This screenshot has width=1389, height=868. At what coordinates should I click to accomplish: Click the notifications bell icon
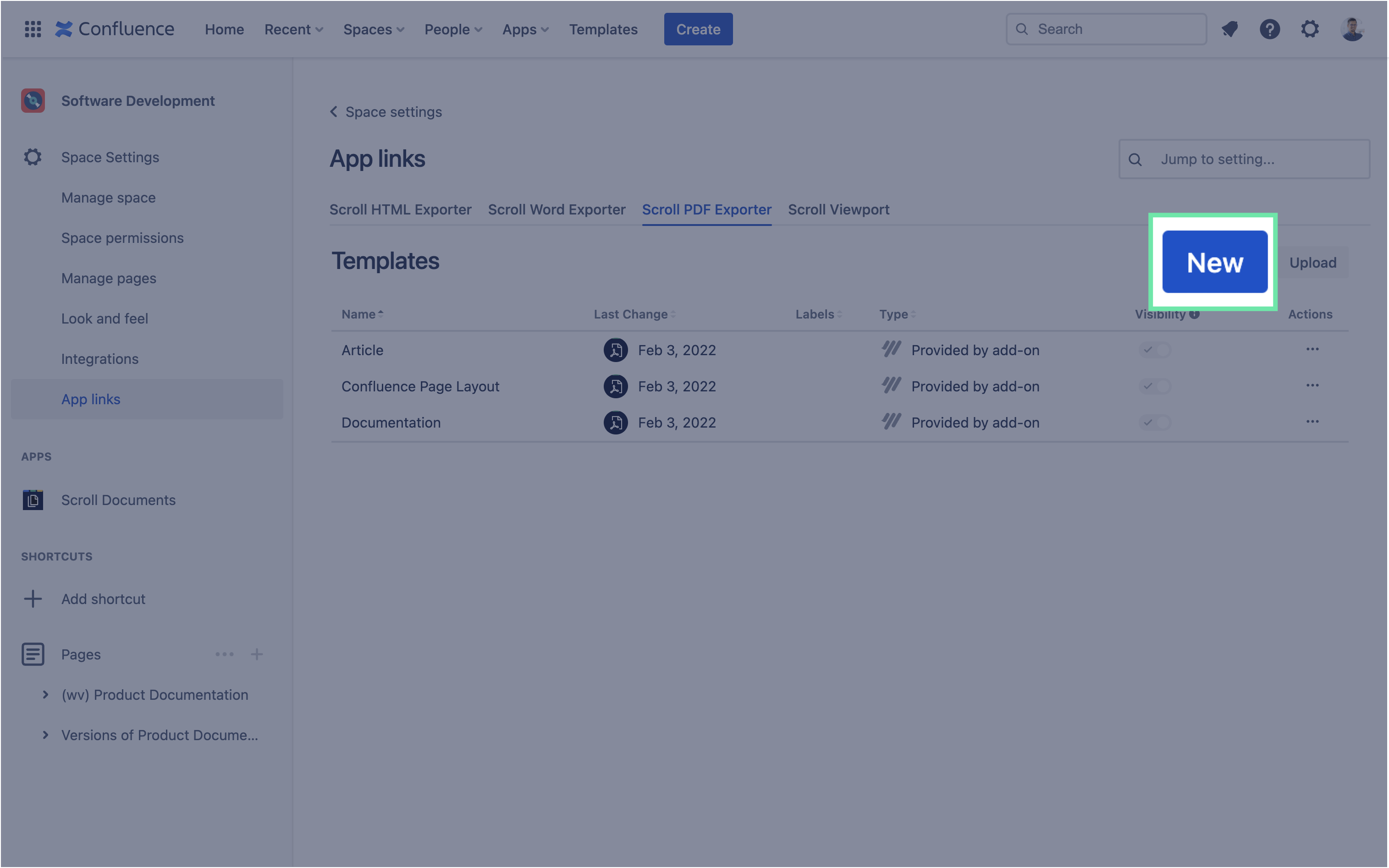pos(1229,29)
